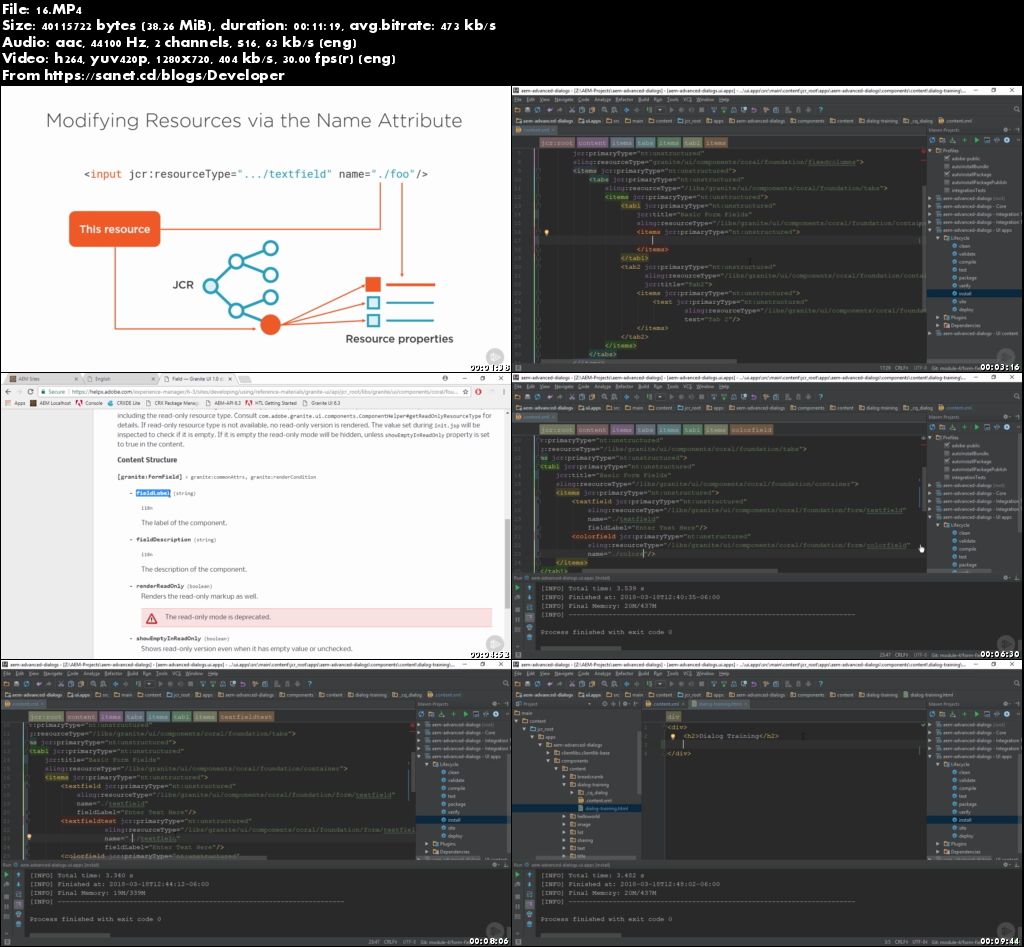
Task: Open the Refactor menu in the 3:16 IDE frame
Action: [624, 100]
